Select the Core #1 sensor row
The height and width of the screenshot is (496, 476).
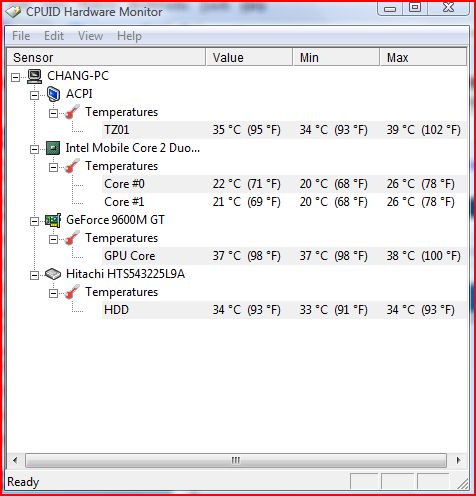[284, 202]
